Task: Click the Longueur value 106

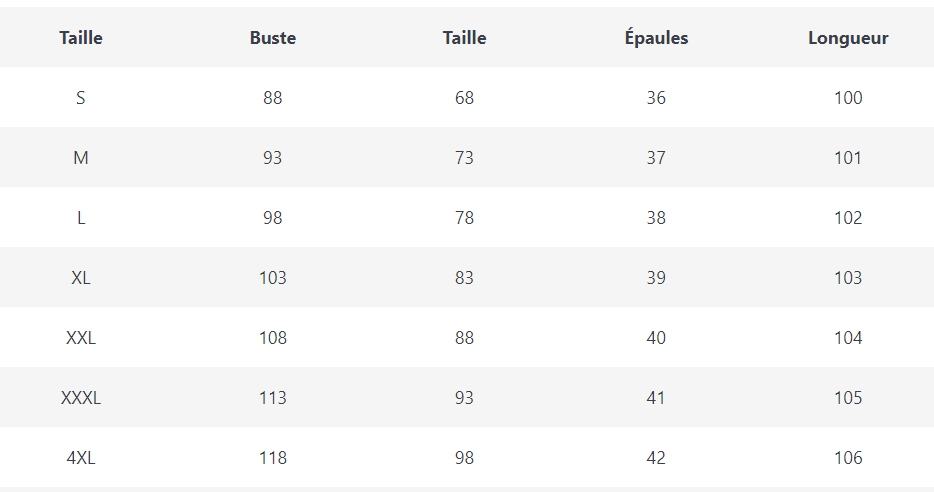Action: 848,458
